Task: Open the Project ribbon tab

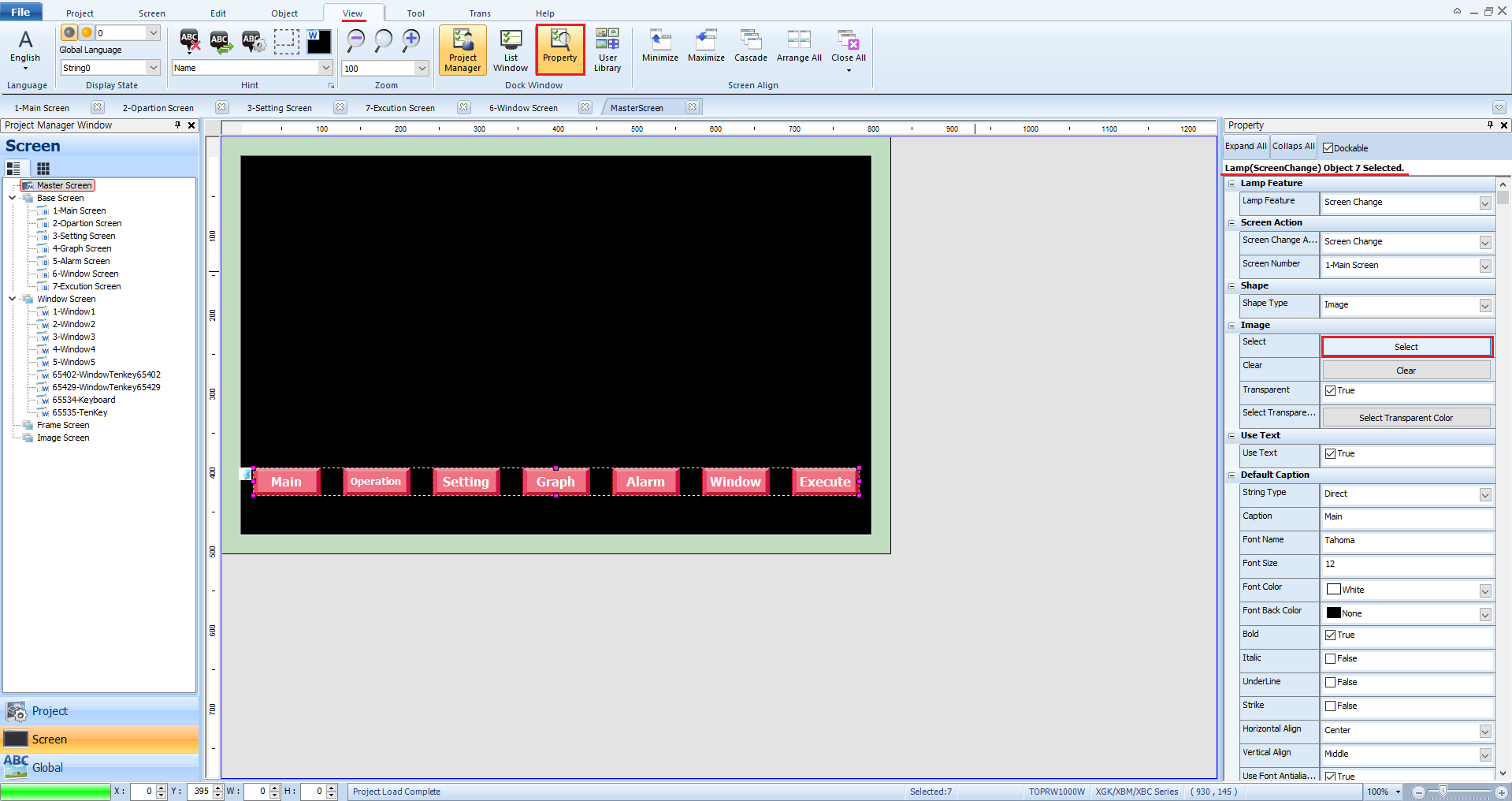Action: pos(80,13)
